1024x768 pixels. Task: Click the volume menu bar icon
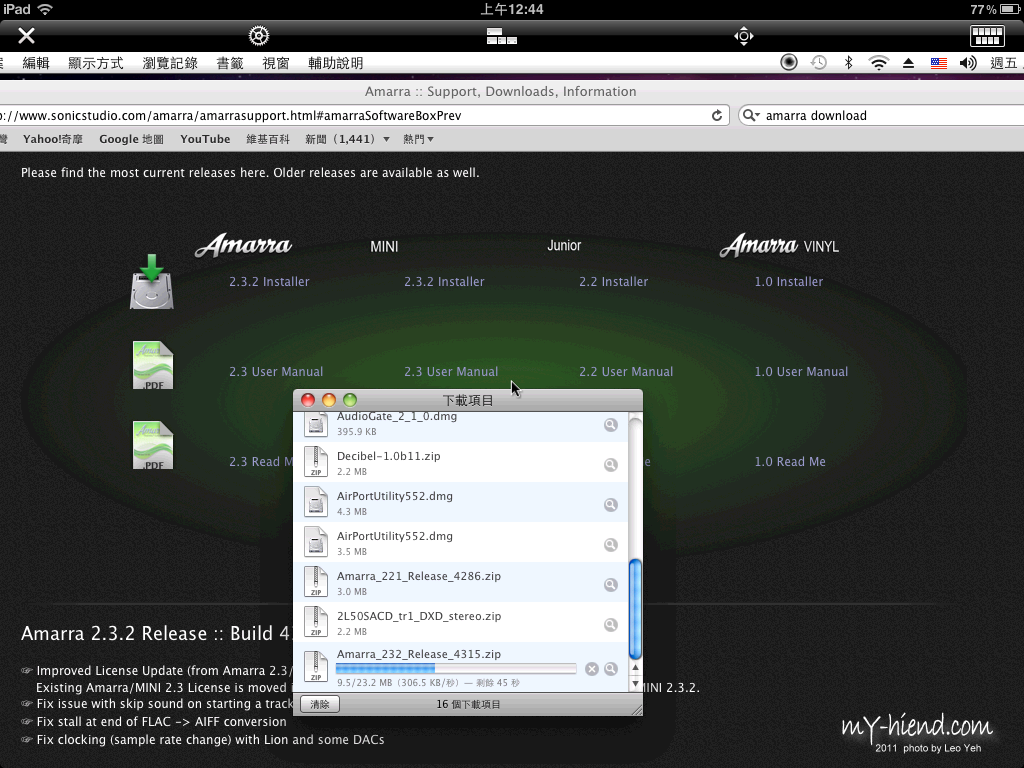point(968,63)
